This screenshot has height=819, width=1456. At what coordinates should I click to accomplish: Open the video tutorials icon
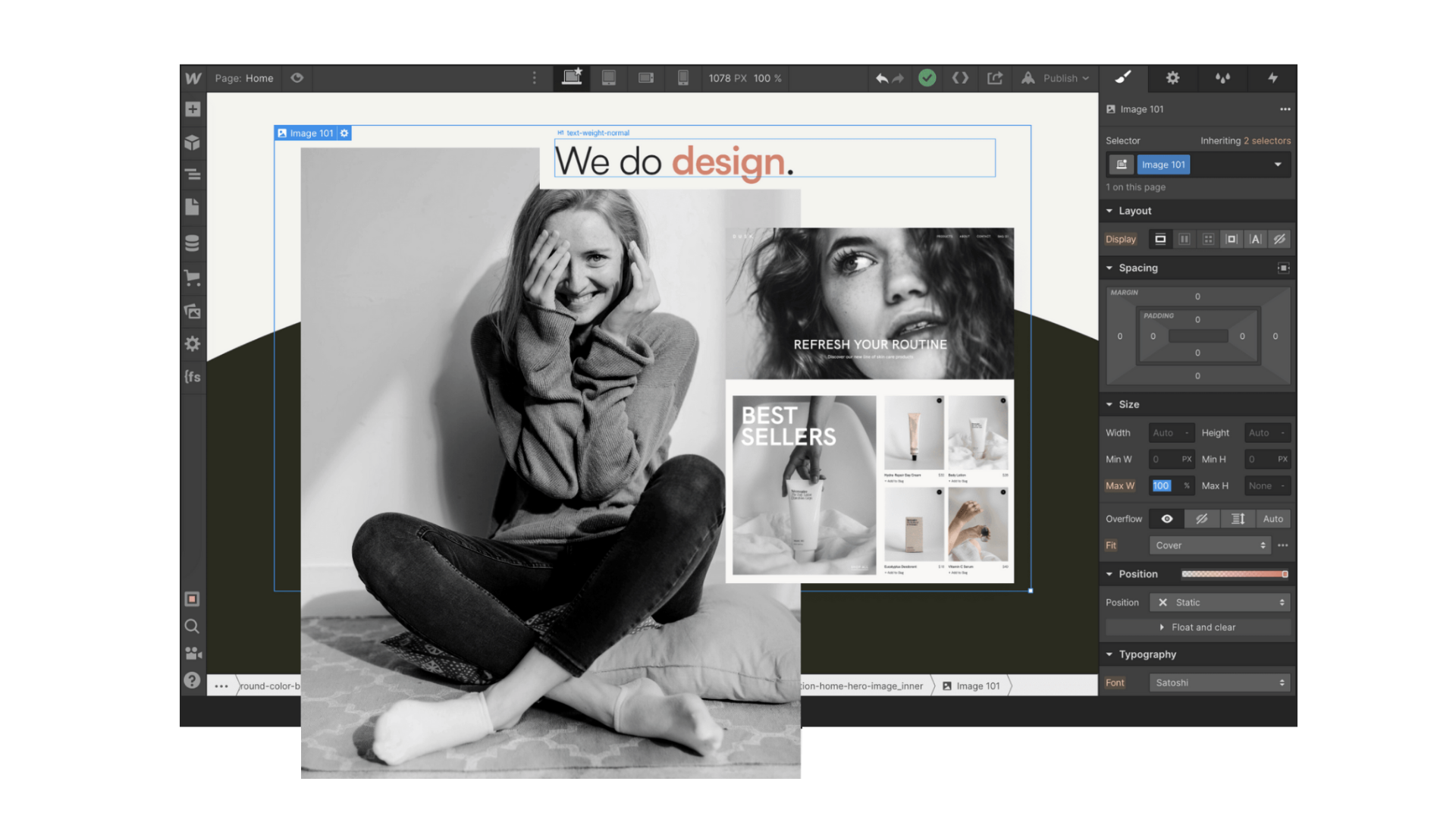(x=193, y=653)
